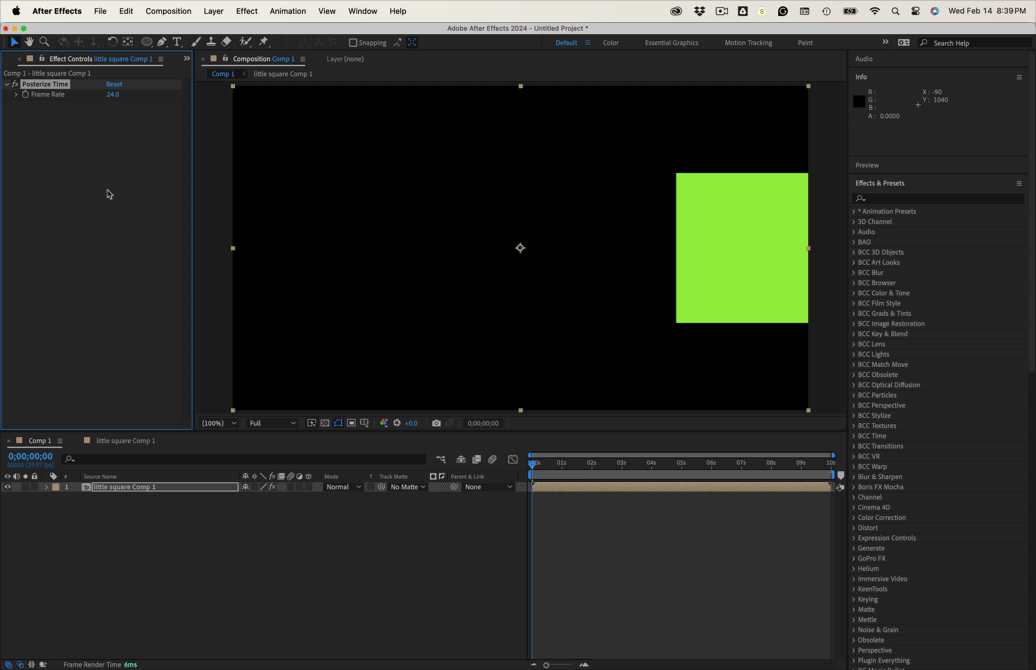Image resolution: width=1036 pixels, height=670 pixels.
Task: Open the magnification 100% dropdown
Action: coord(219,423)
